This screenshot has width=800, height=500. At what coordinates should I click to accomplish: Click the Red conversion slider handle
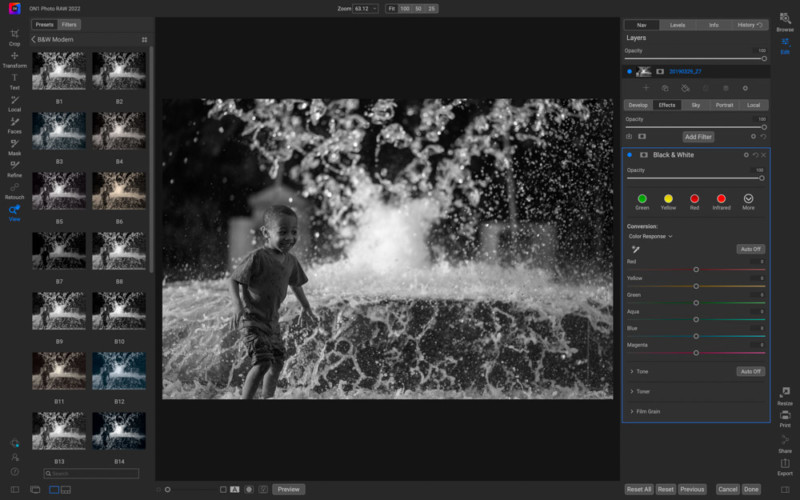[696, 269]
